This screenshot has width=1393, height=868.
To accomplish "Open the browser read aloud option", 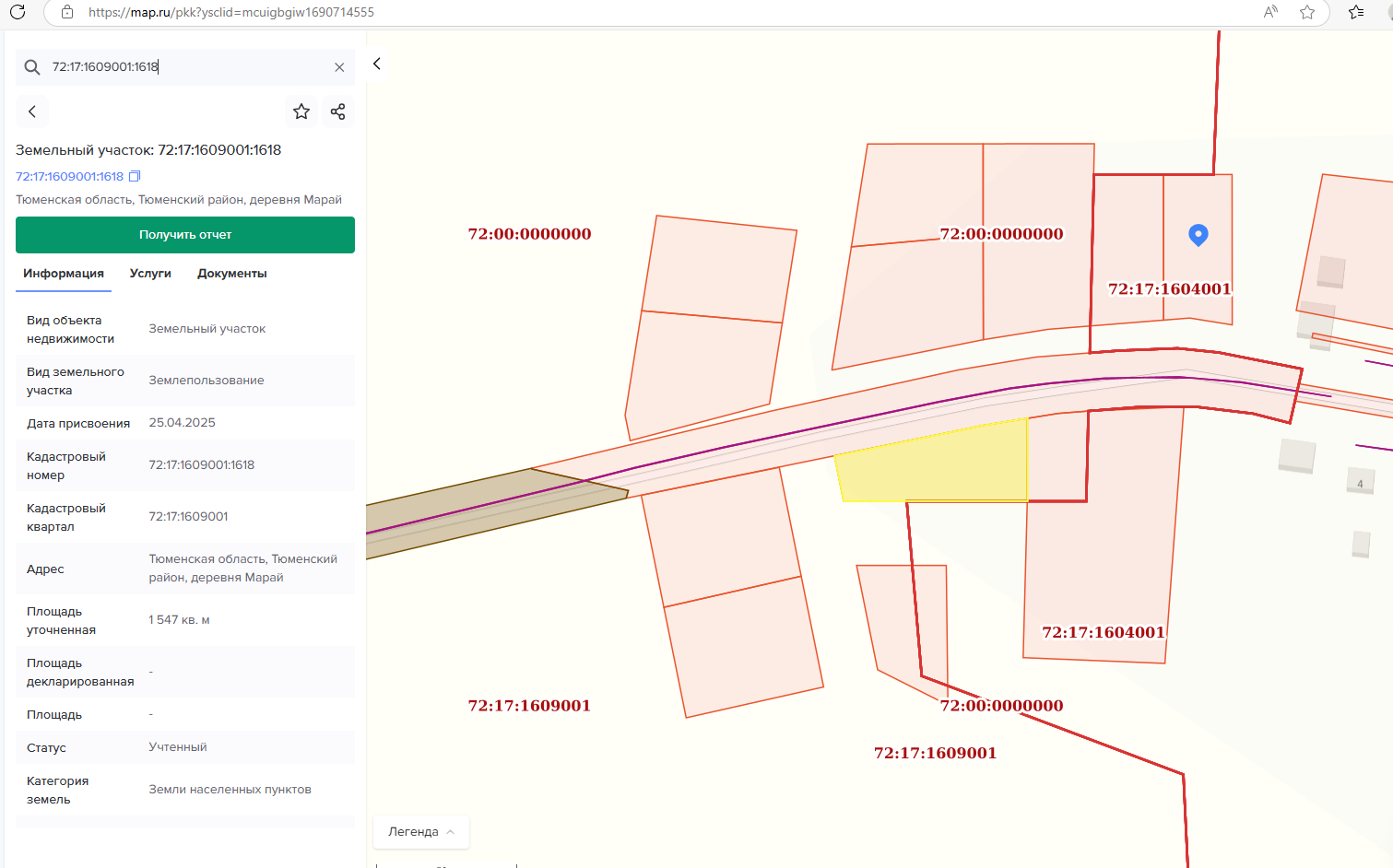I will coord(1270,12).
